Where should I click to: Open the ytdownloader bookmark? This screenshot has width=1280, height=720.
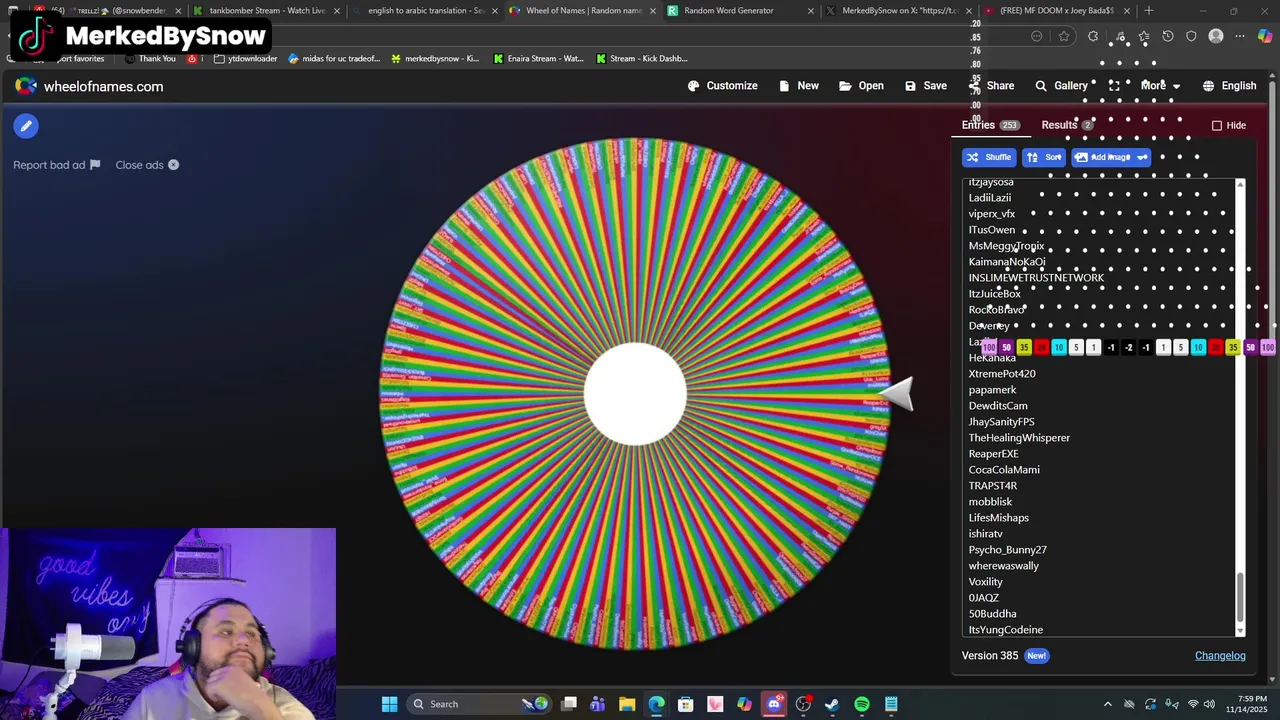tap(245, 59)
